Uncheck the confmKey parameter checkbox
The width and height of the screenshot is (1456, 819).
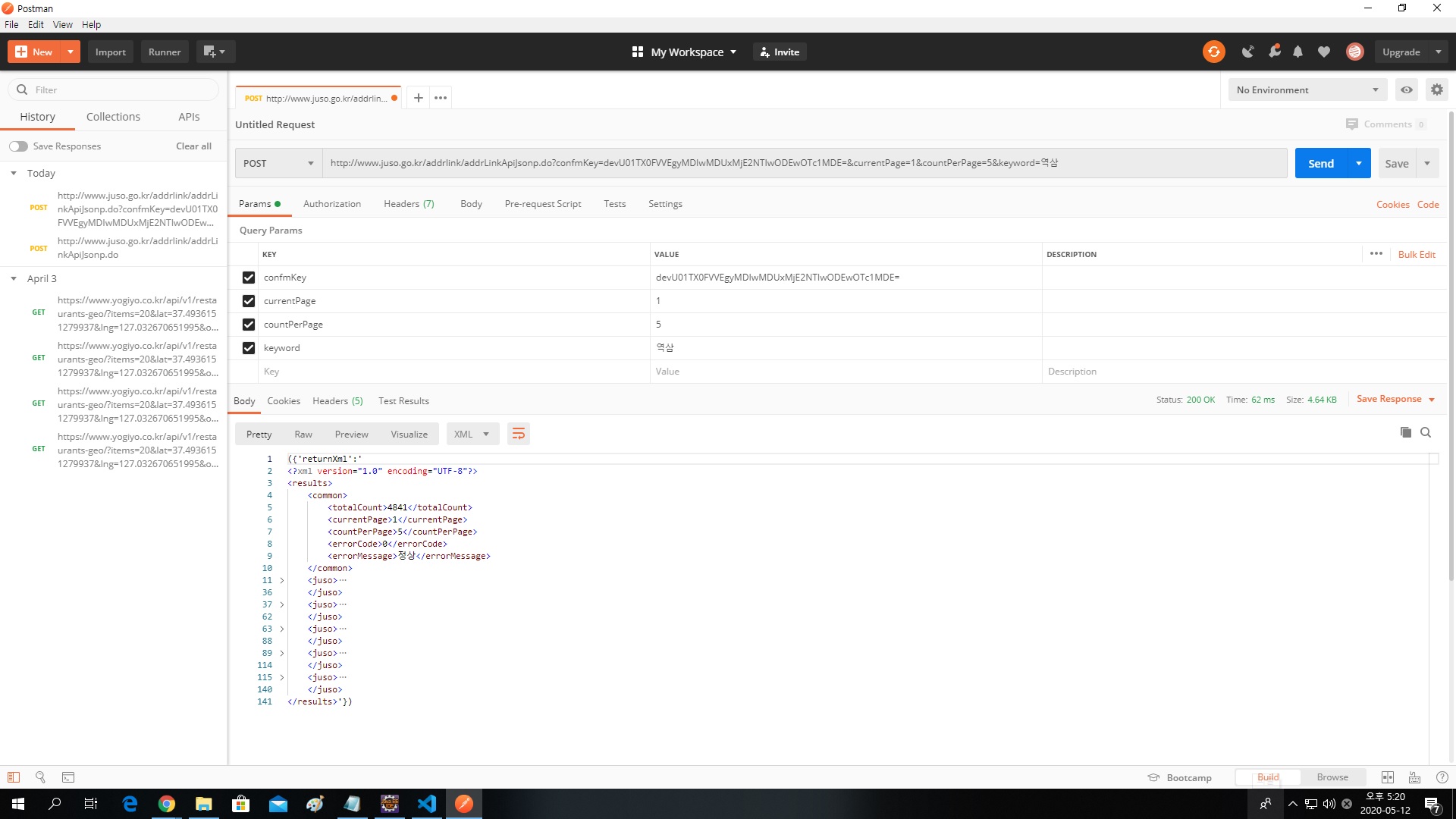coord(249,278)
